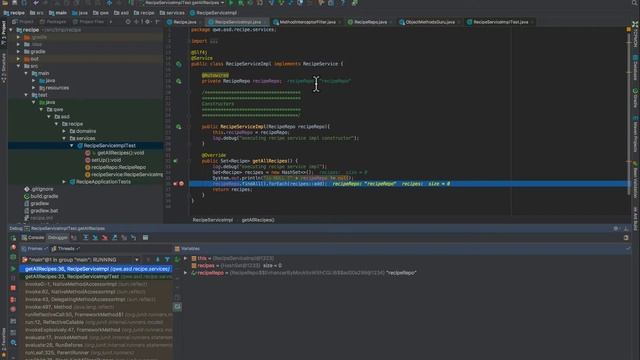The width and height of the screenshot is (640, 360).
Task: Click the Packages view tab in Project panel
Action: pyautogui.click(x=53, y=22)
